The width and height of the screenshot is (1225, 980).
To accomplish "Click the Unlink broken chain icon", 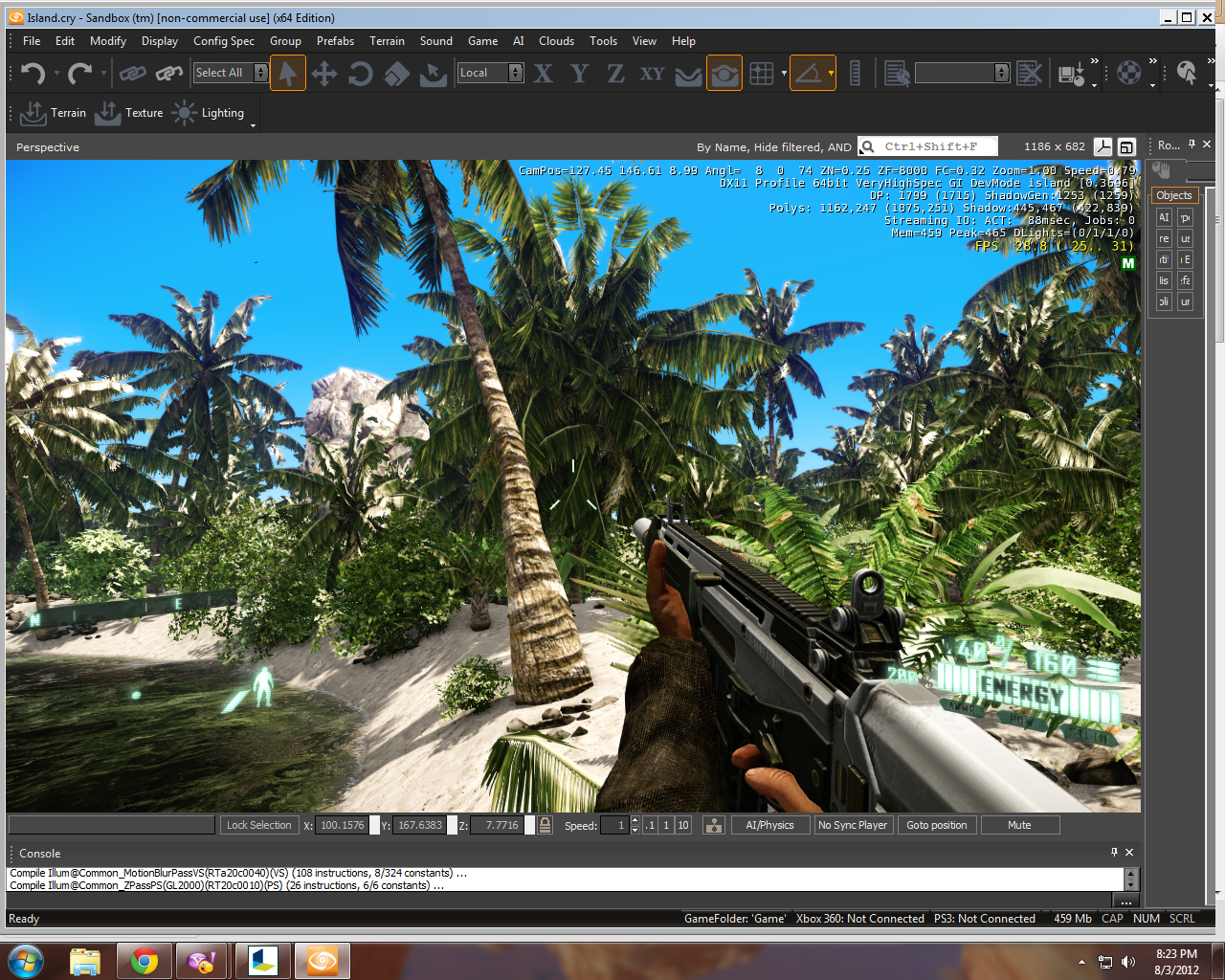I will tap(169, 74).
